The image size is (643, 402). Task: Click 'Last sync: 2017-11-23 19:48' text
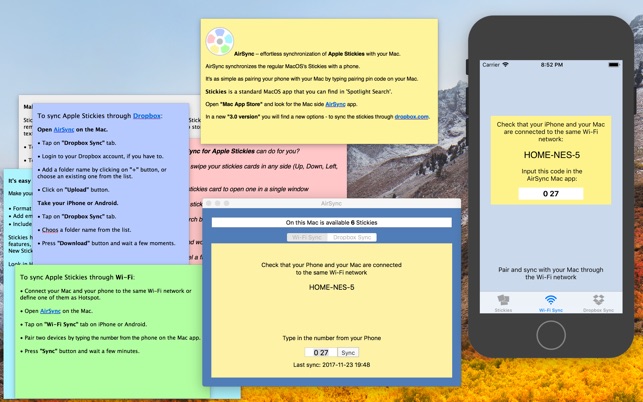coord(331,365)
